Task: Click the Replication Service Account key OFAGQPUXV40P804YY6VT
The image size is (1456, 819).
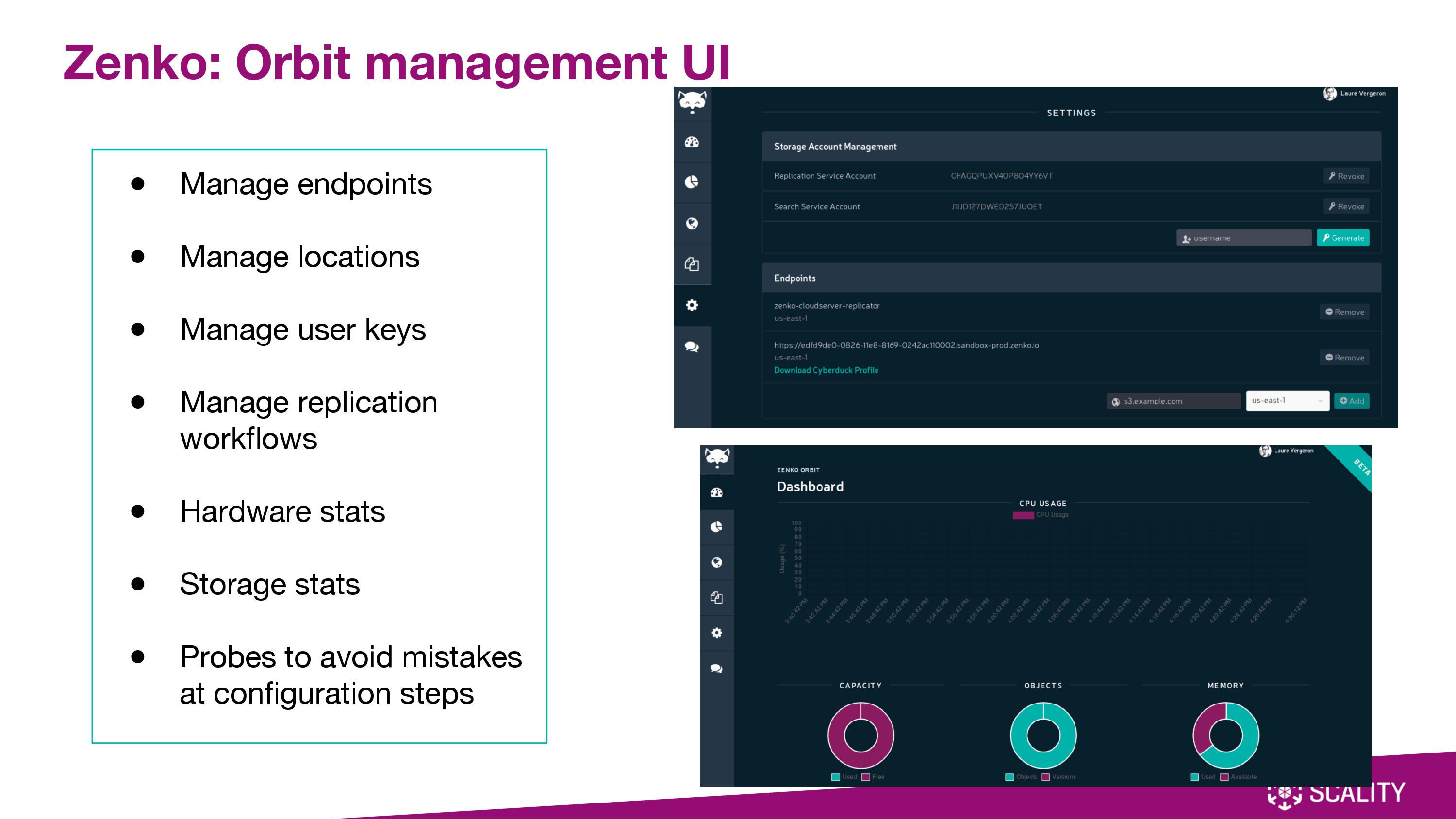Action: click(1002, 176)
